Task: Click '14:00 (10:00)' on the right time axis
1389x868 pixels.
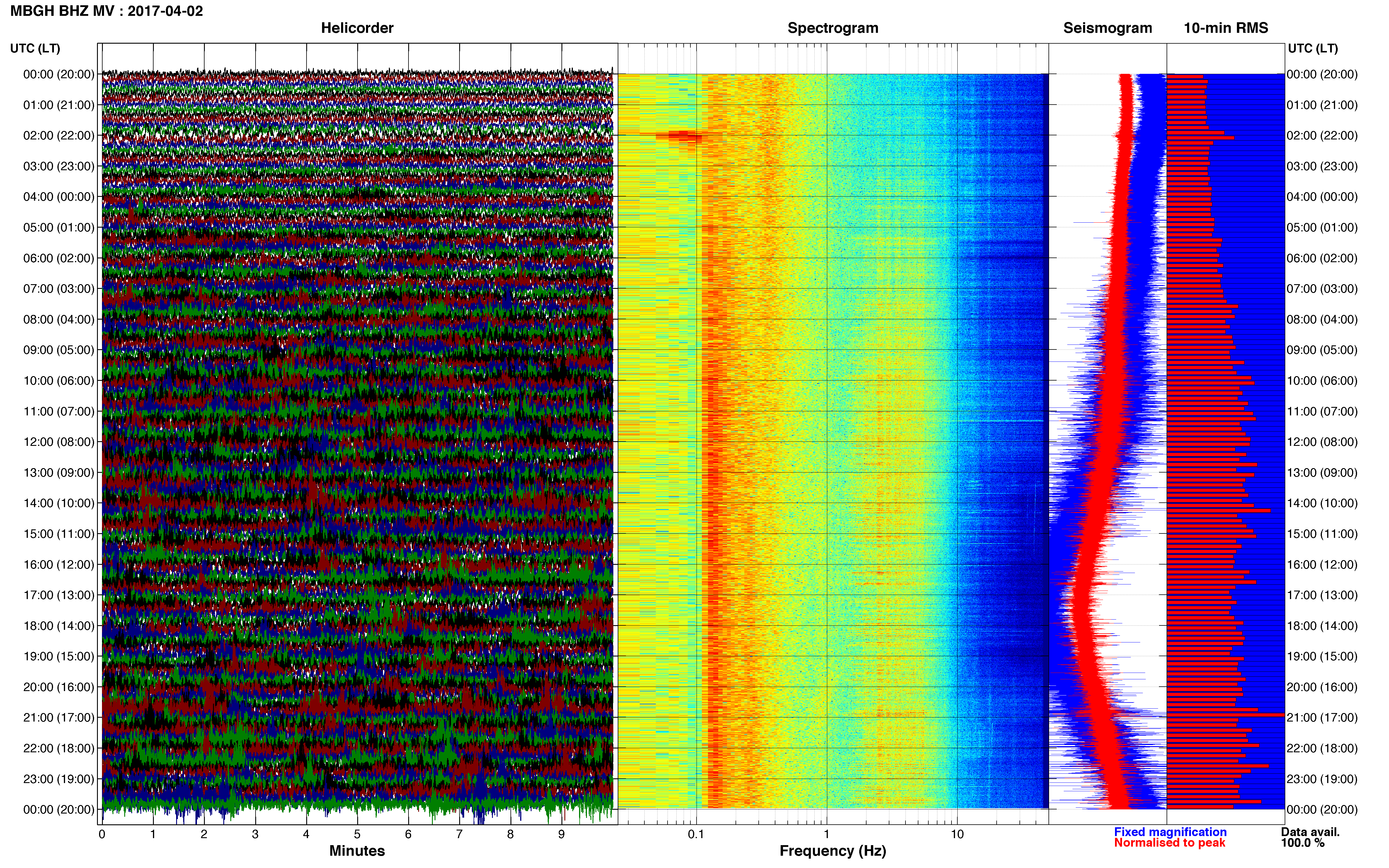Action: coord(1322,504)
